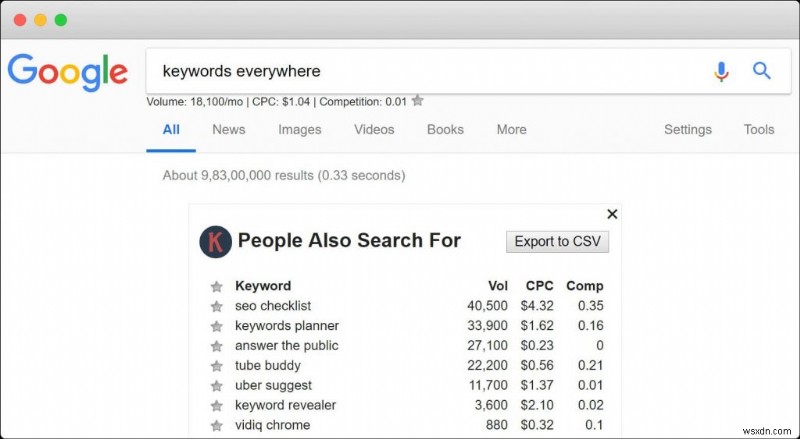Click the green macOS zoom window button
800x439 pixels.
click(61, 20)
